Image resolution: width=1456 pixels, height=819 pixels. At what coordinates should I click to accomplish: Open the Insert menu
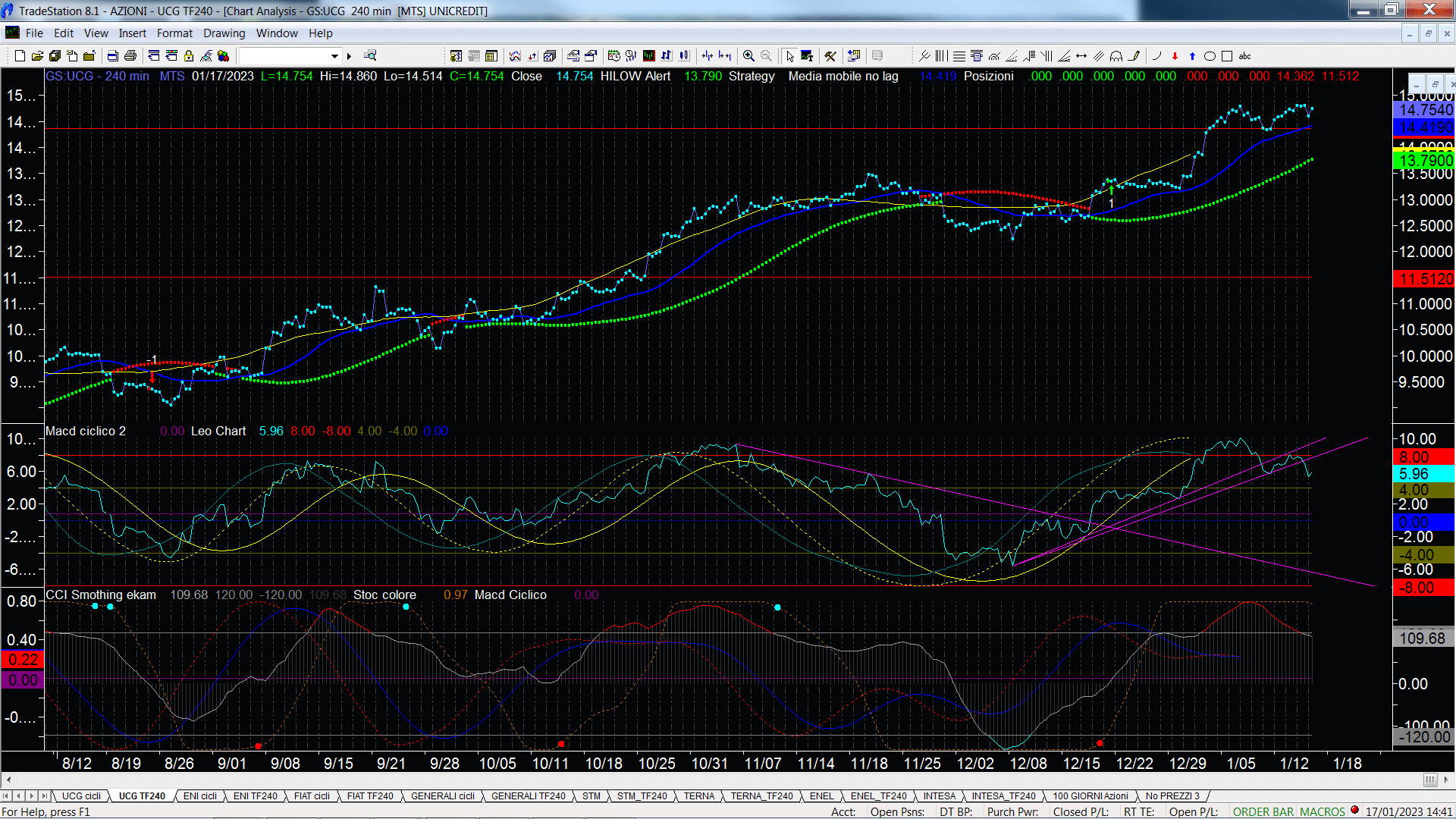pos(133,33)
